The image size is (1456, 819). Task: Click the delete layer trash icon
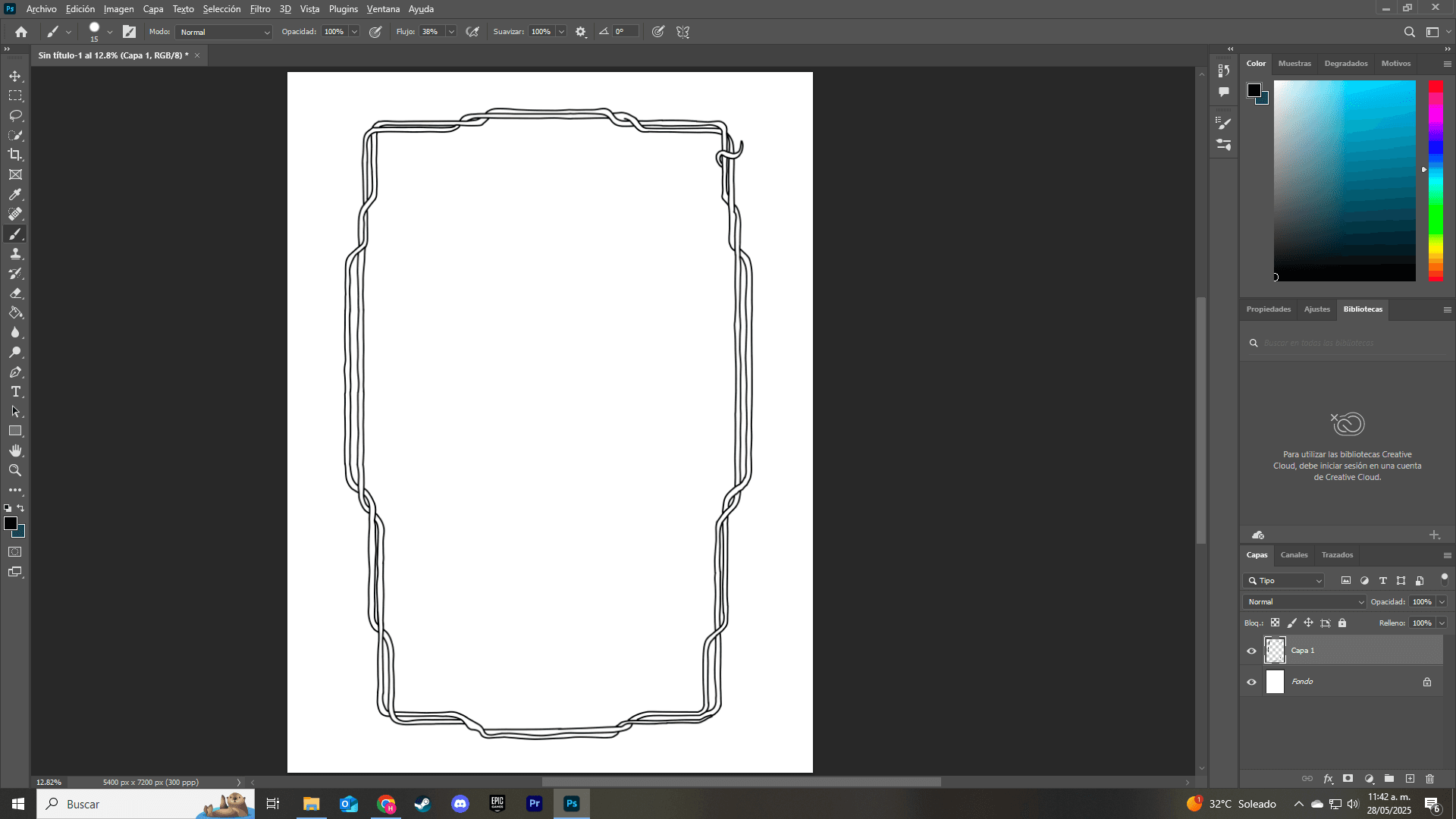tap(1429, 779)
